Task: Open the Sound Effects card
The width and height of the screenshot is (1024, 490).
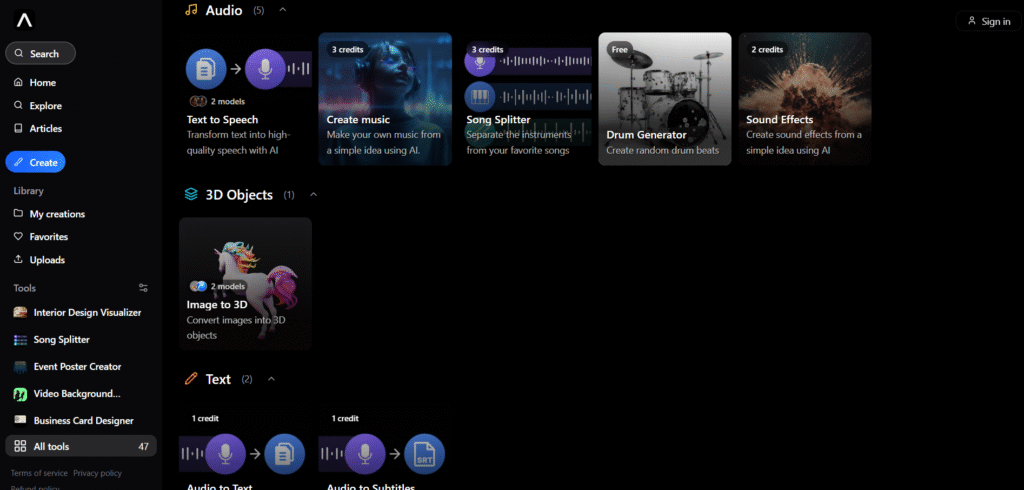Action: point(805,99)
